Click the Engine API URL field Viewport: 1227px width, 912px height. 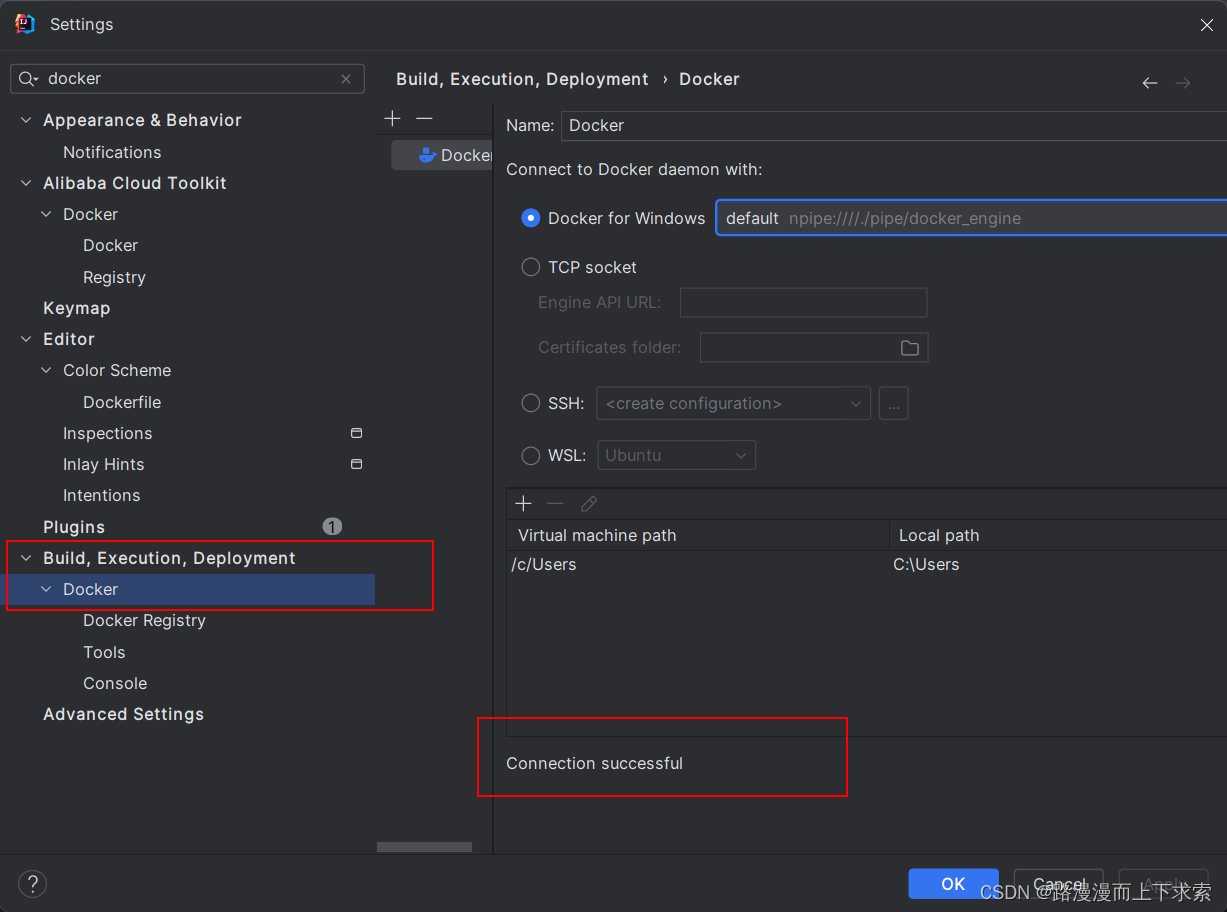(x=803, y=302)
